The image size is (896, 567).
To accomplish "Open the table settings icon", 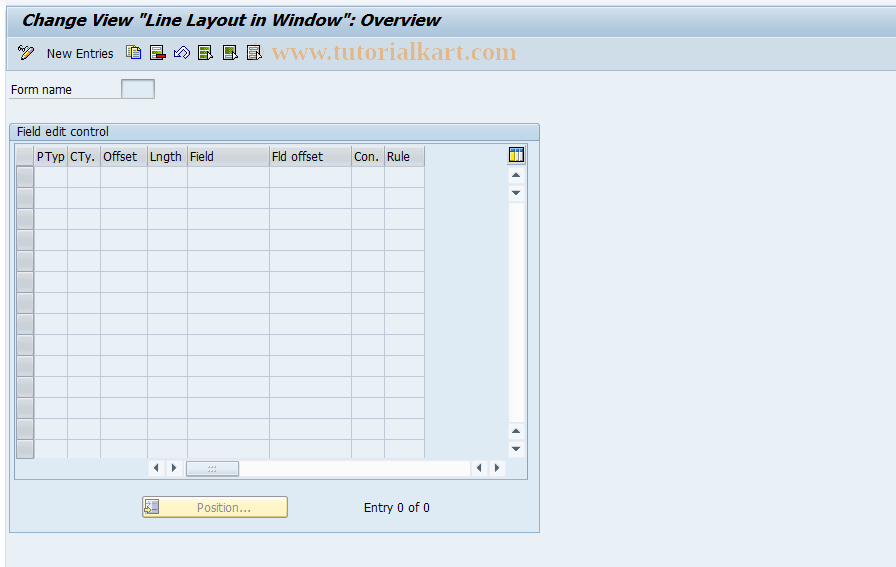I will 516,155.
